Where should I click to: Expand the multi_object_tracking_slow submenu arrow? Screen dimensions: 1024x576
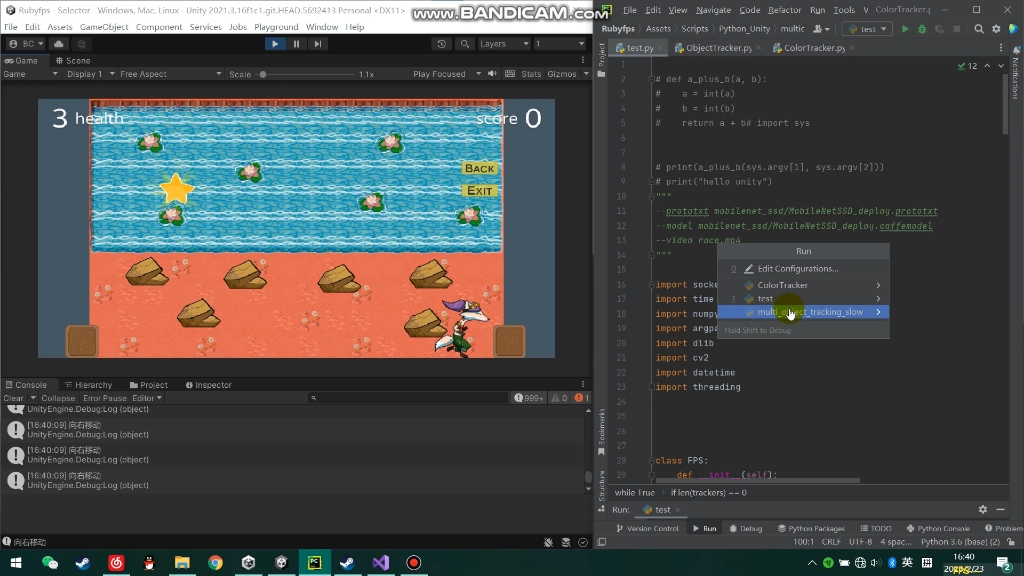pyautogui.click(x=880, y=311)
